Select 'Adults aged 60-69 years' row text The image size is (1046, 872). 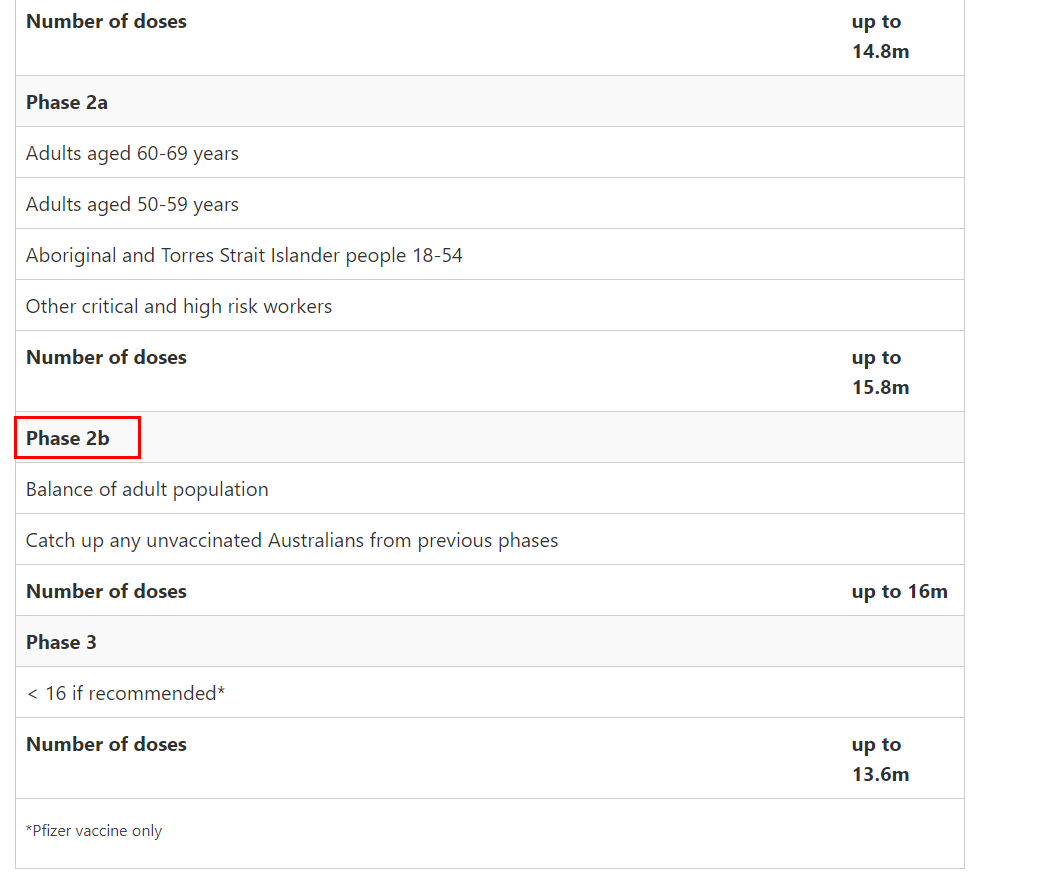pos(132,153)
